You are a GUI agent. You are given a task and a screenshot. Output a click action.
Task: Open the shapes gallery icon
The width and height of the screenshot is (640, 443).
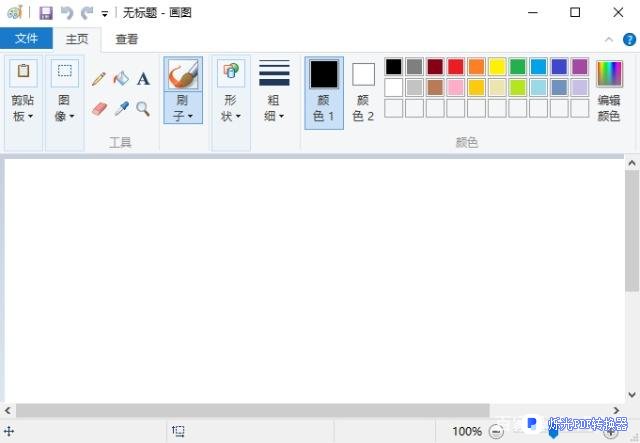tap(231, 71)
